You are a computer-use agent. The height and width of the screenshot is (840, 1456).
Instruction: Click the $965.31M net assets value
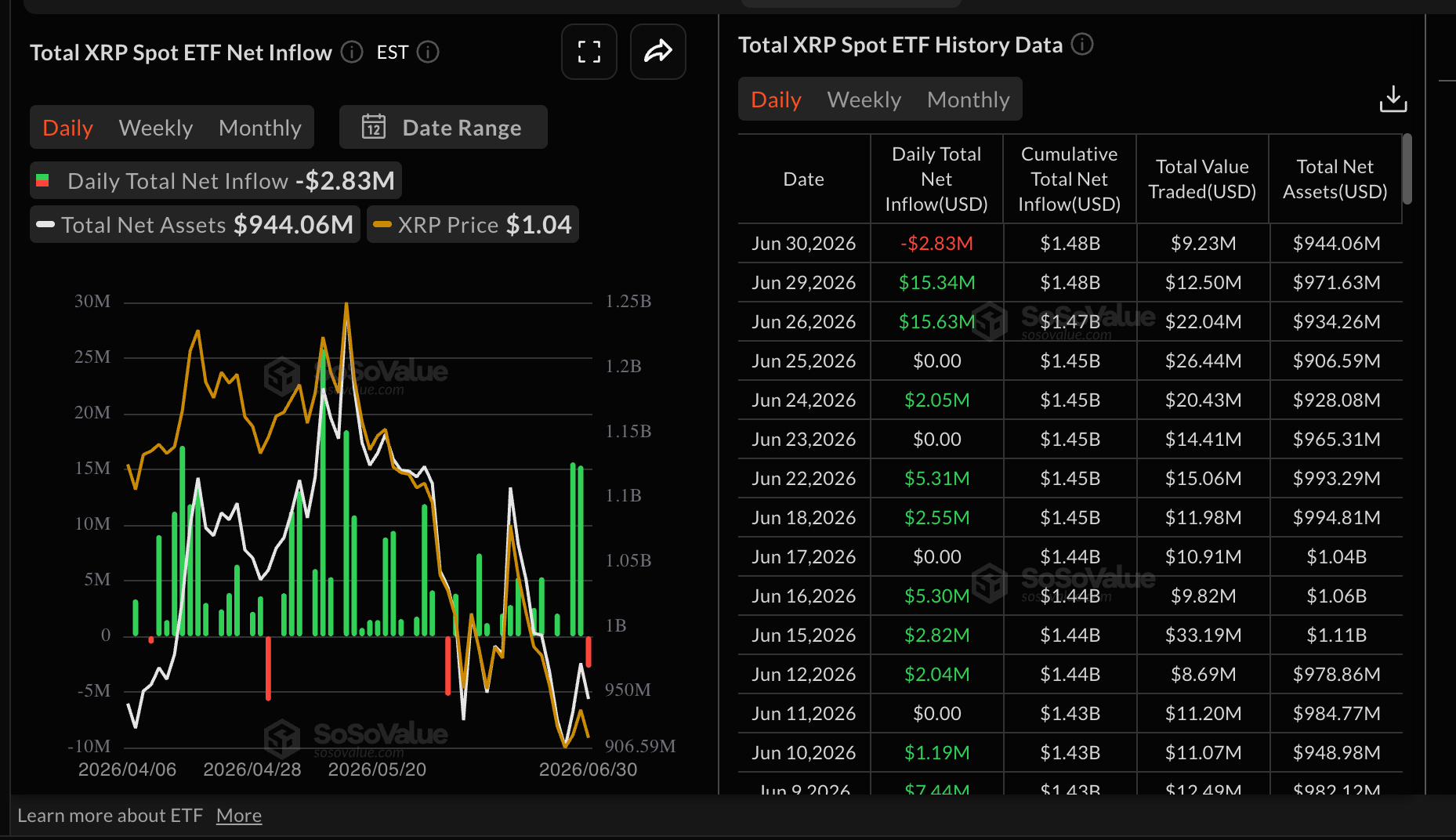[1337, 440]
